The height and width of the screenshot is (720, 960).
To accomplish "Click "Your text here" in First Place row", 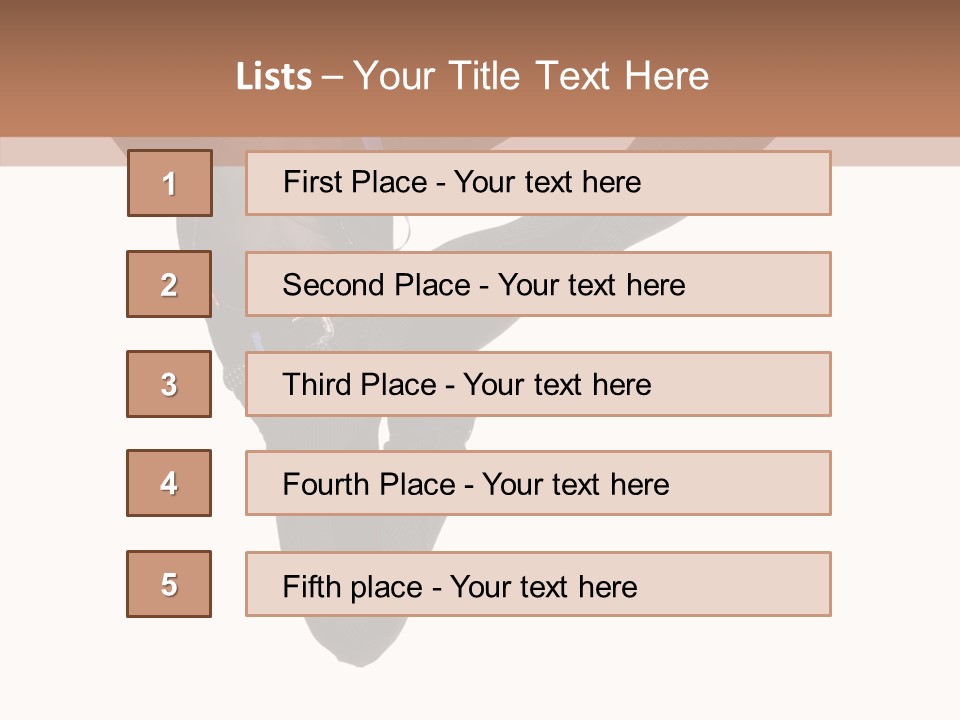I will (x=547, y=182).
